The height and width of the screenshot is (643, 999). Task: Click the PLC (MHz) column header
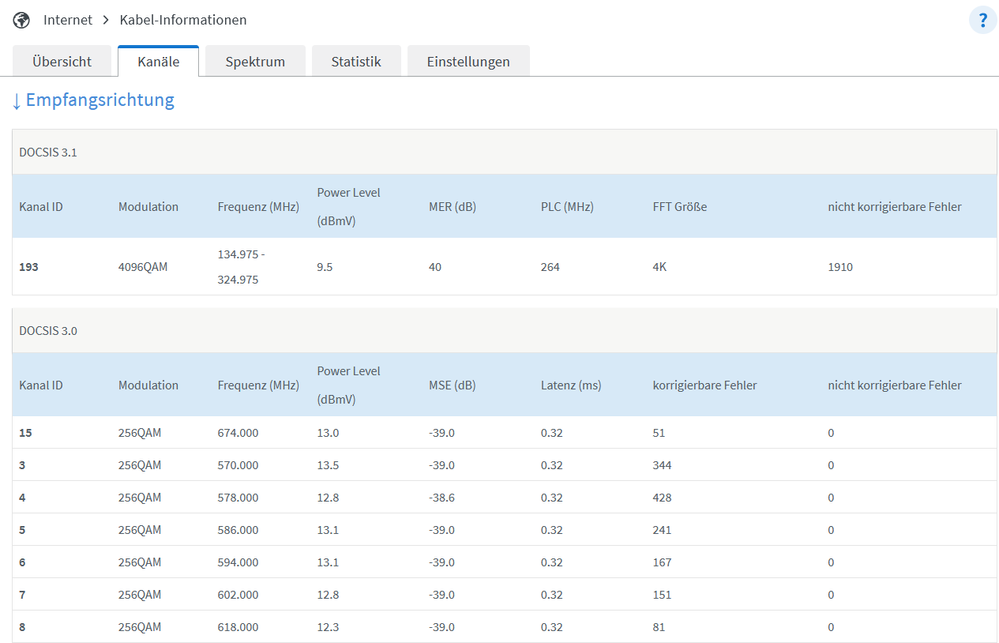coord(567,207)
